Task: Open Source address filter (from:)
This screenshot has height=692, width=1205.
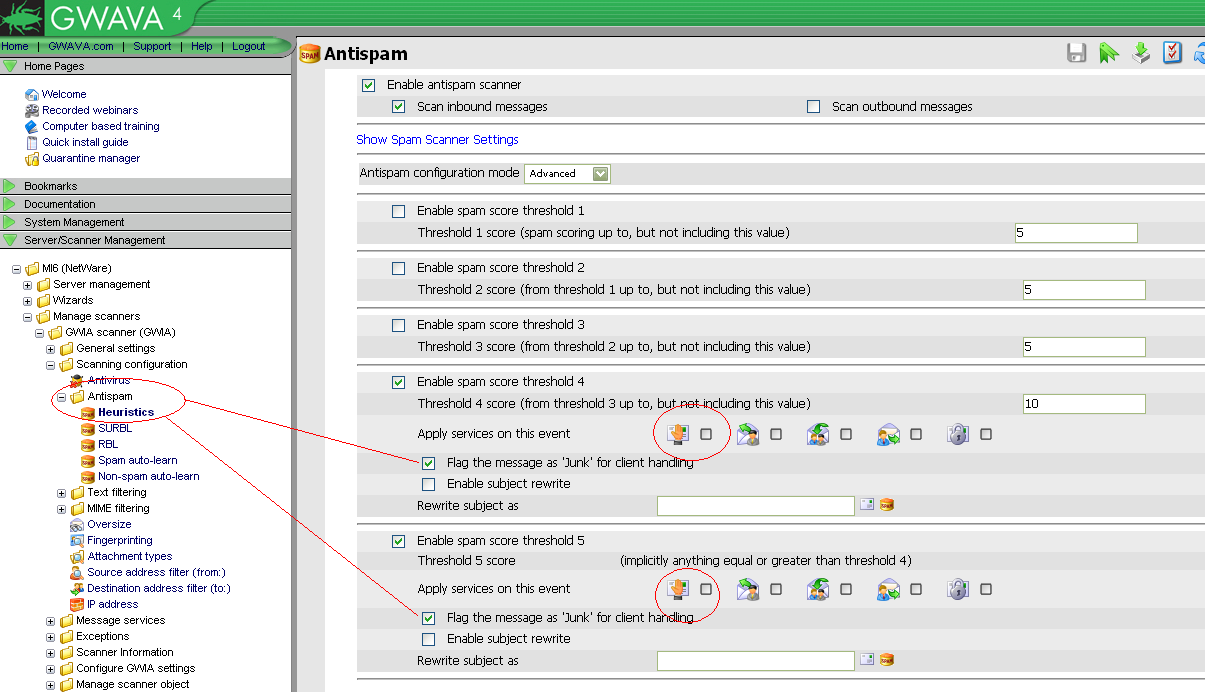Action: click(156, 572)
